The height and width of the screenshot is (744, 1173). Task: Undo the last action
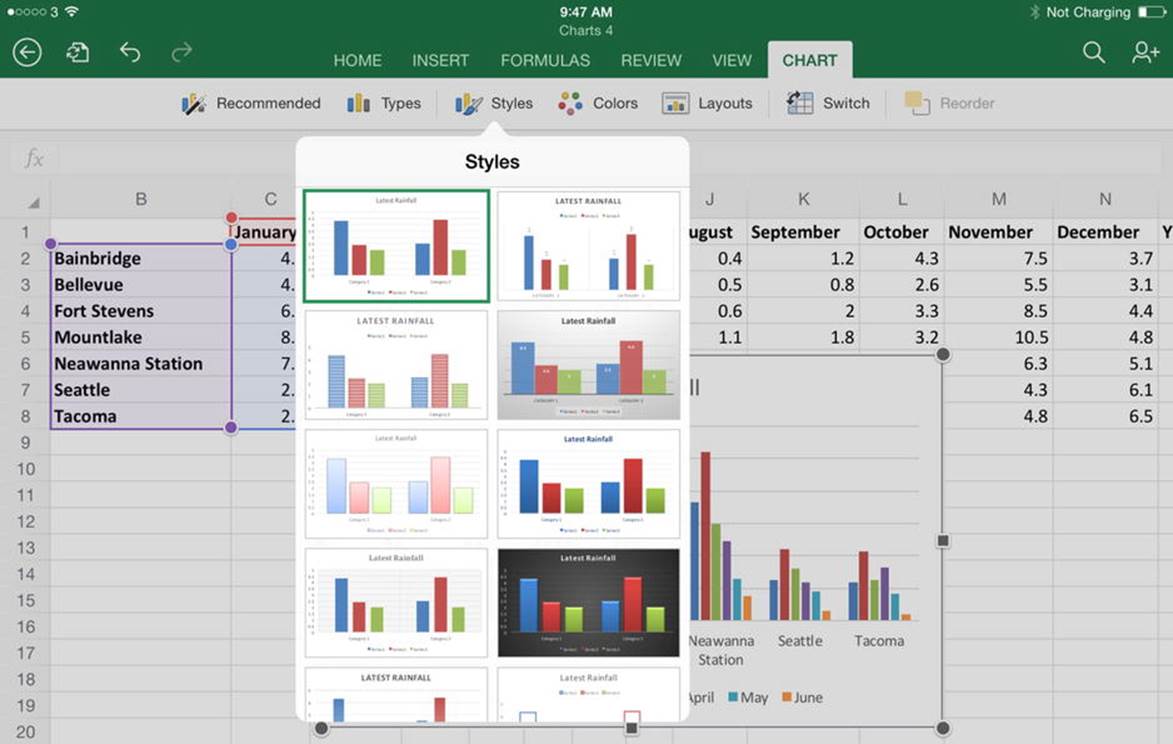coord(130,52)
